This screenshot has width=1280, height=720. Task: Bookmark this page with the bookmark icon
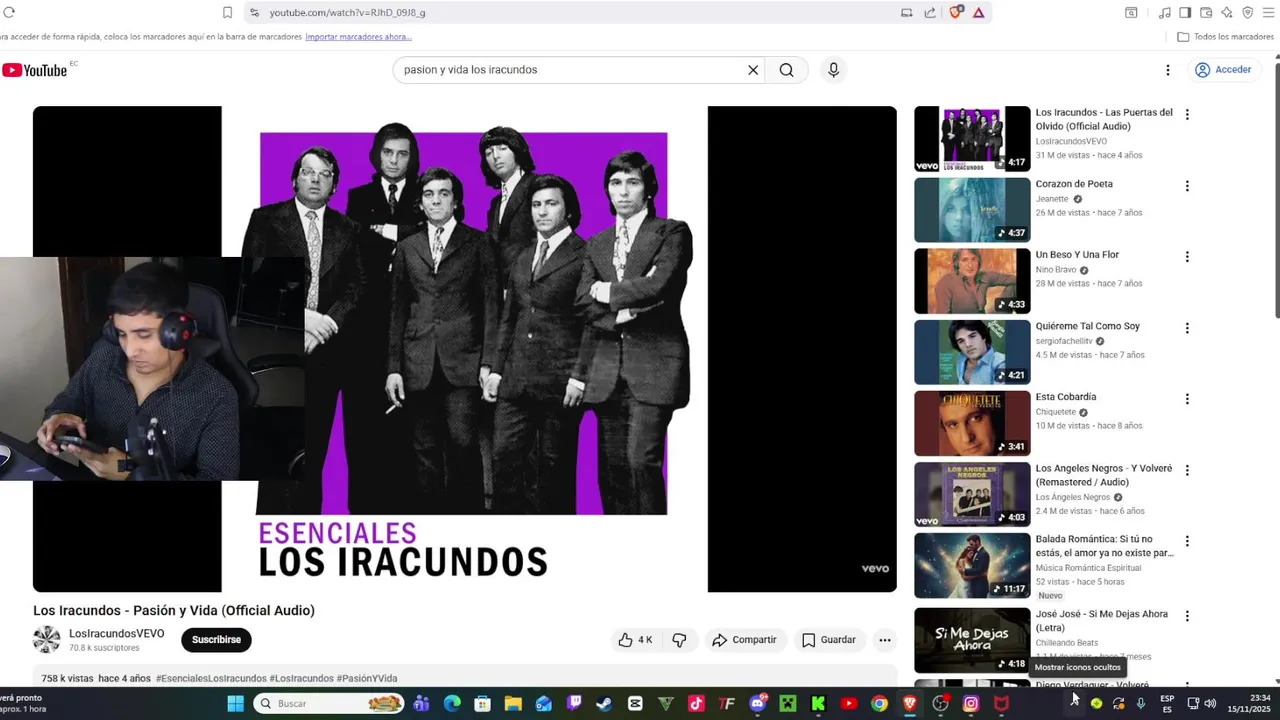pyautogui.click(x=227, y=12)
